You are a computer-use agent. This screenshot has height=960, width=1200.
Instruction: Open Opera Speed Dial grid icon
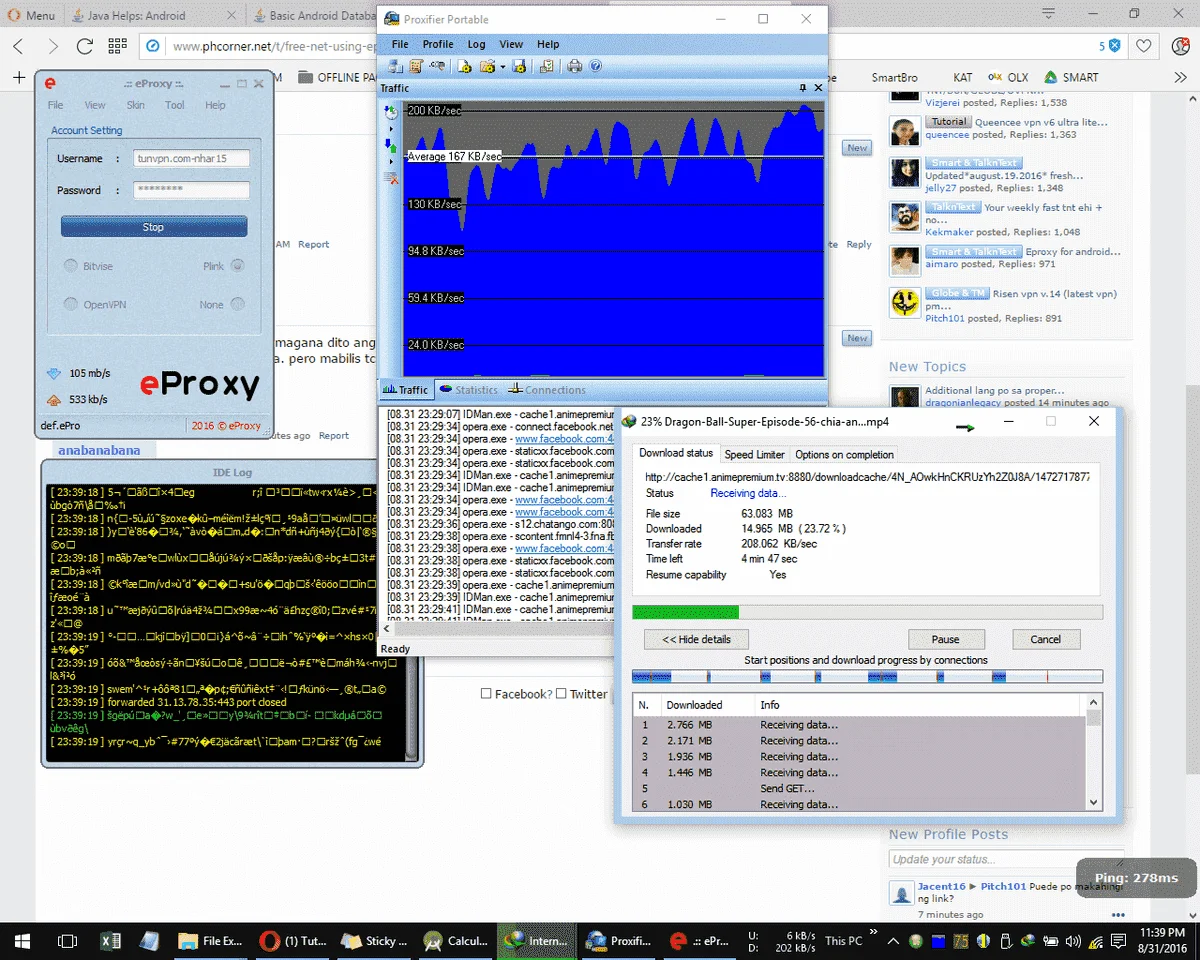click(117, 46)
